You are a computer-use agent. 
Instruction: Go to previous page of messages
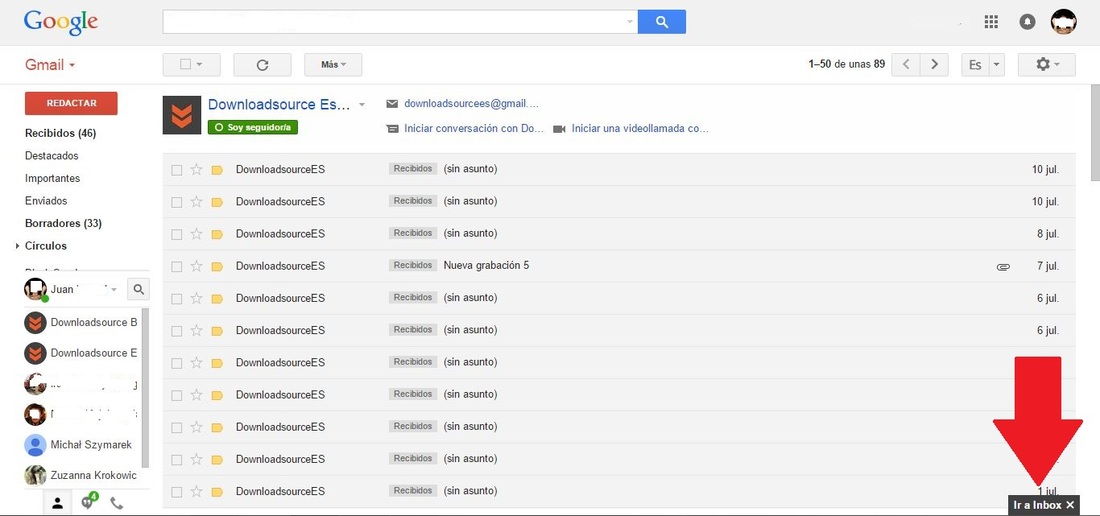[x=906, y=64]
